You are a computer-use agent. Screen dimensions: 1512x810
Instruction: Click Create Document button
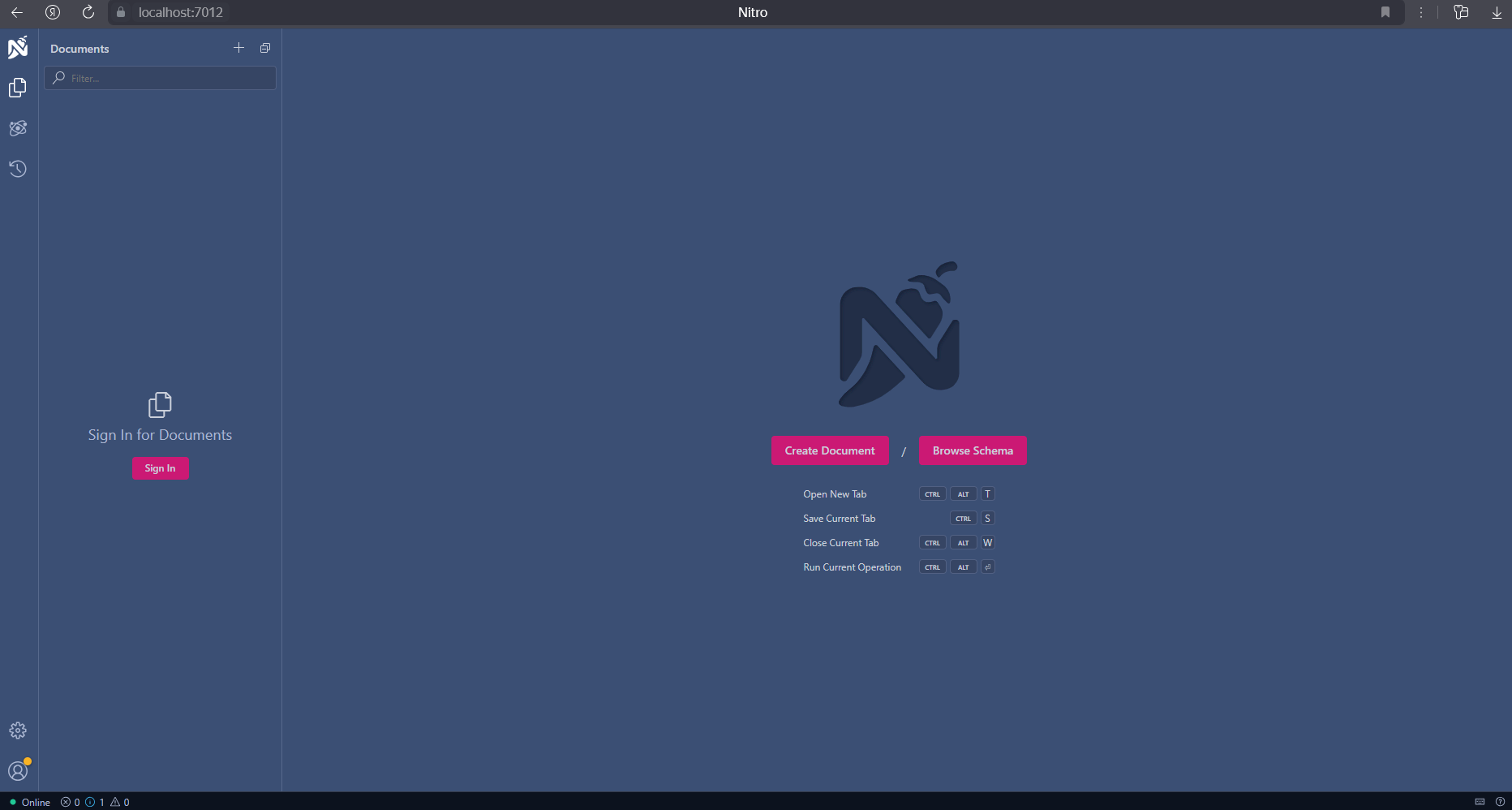[x=830, y=450]
